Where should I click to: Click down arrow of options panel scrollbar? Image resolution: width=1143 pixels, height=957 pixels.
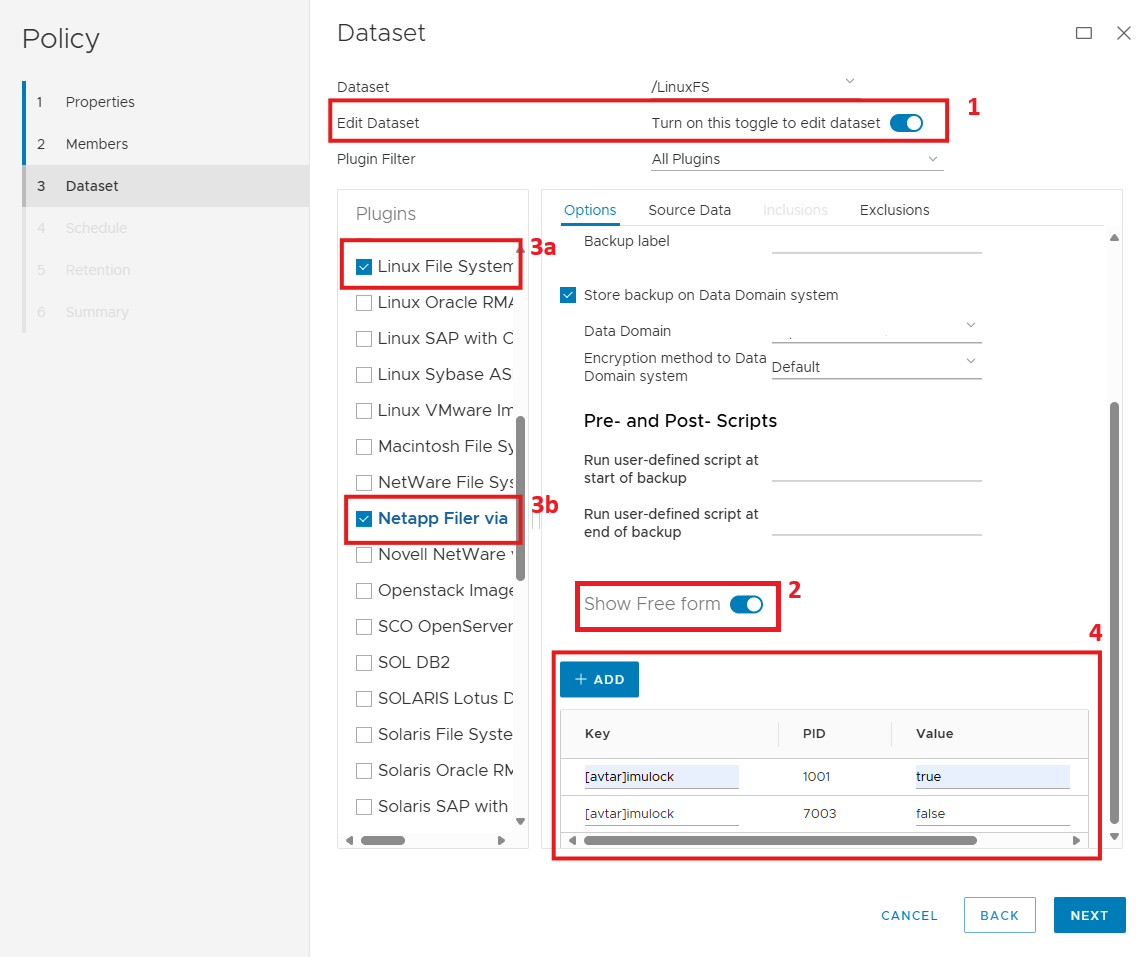pos(1115,836)
